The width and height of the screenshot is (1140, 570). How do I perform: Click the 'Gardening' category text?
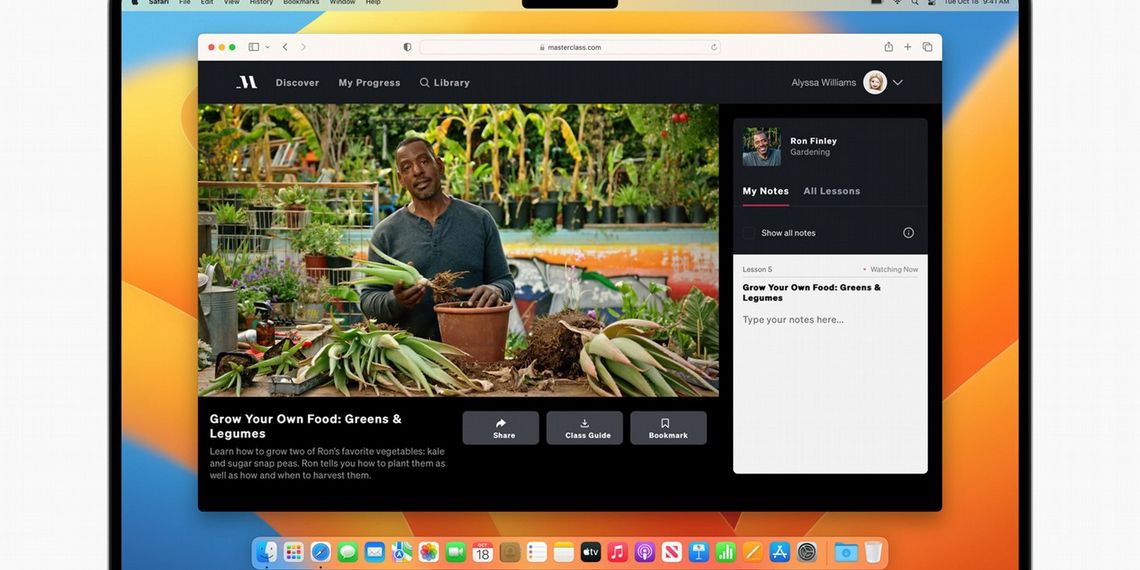pyautogui.click(x=810, y=153)
